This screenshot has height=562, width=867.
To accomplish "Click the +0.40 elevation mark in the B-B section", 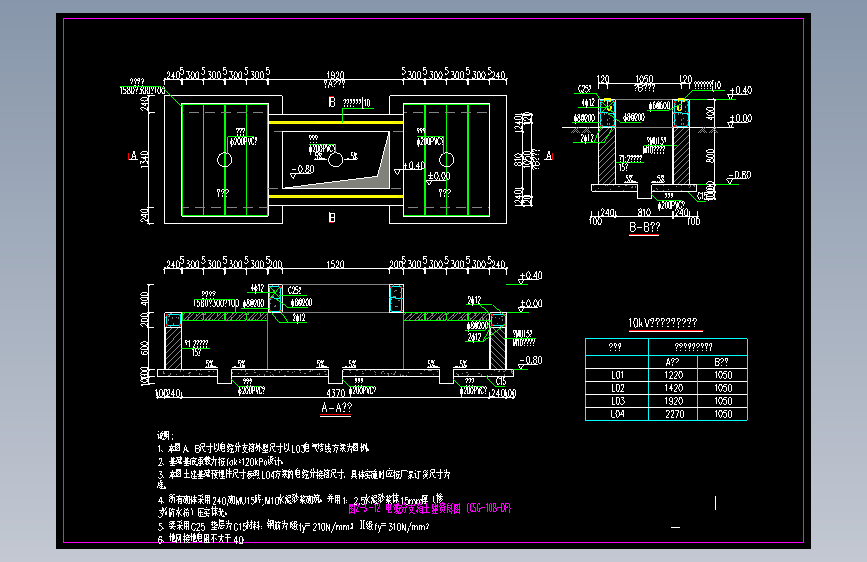I will coord(741,90).
